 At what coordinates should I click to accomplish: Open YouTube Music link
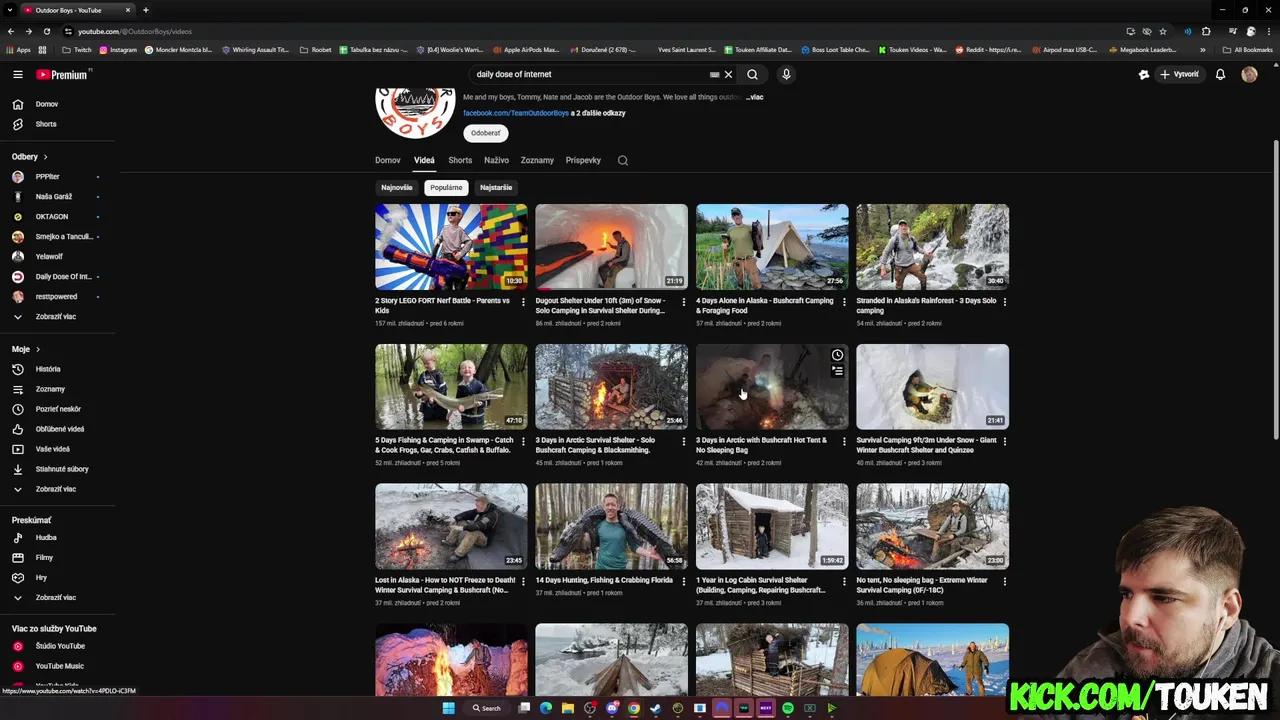point(58,666)
